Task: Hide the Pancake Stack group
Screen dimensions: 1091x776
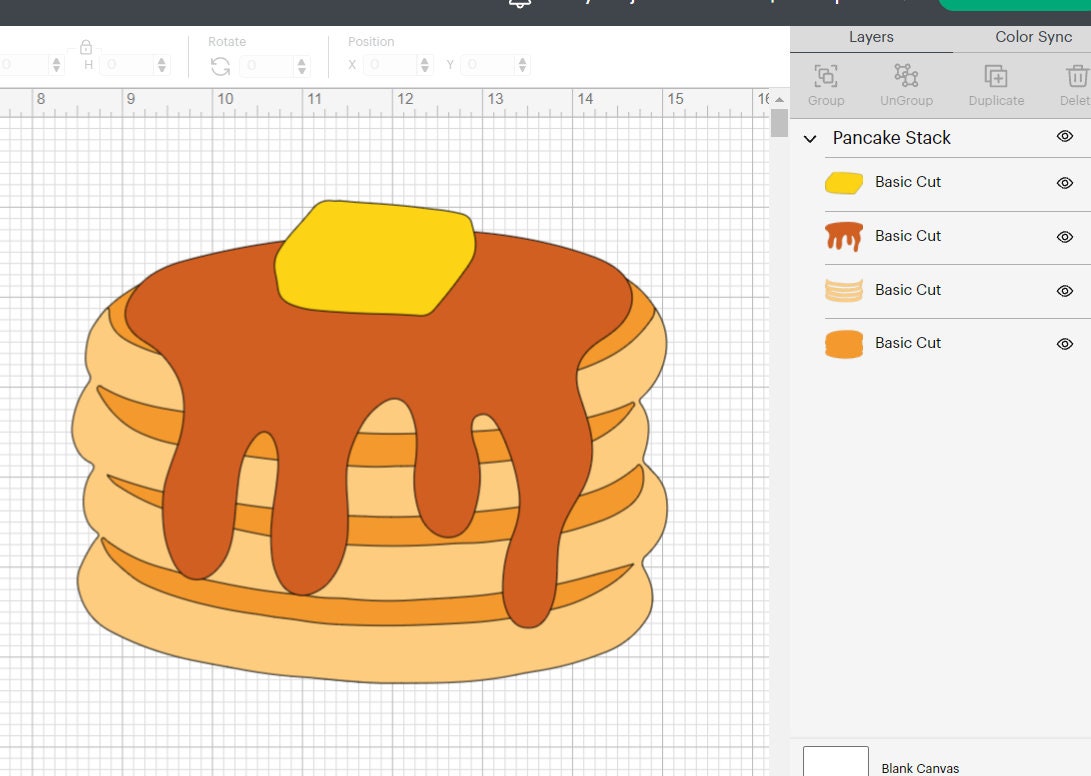Action: point(1064,137)
